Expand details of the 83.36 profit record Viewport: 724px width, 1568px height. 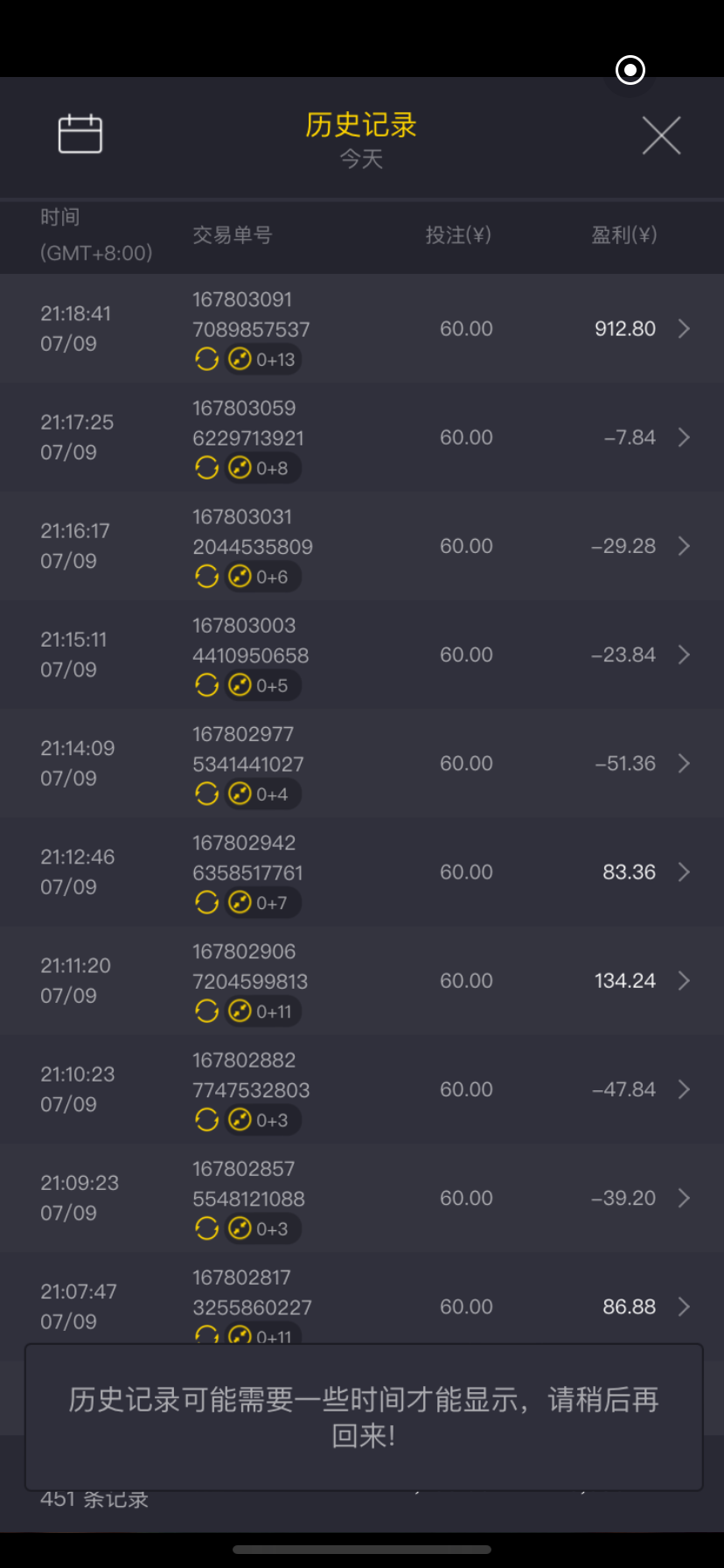point(684,872)
